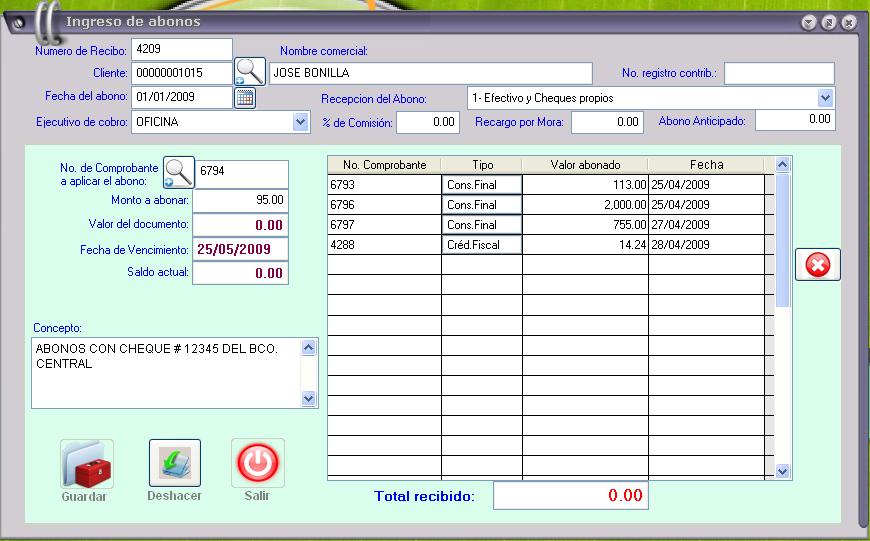This screenshot has height=541, width=870.
Task: Click the Deshacer button label
Action: pyautogui.click(x=174, y=496)
